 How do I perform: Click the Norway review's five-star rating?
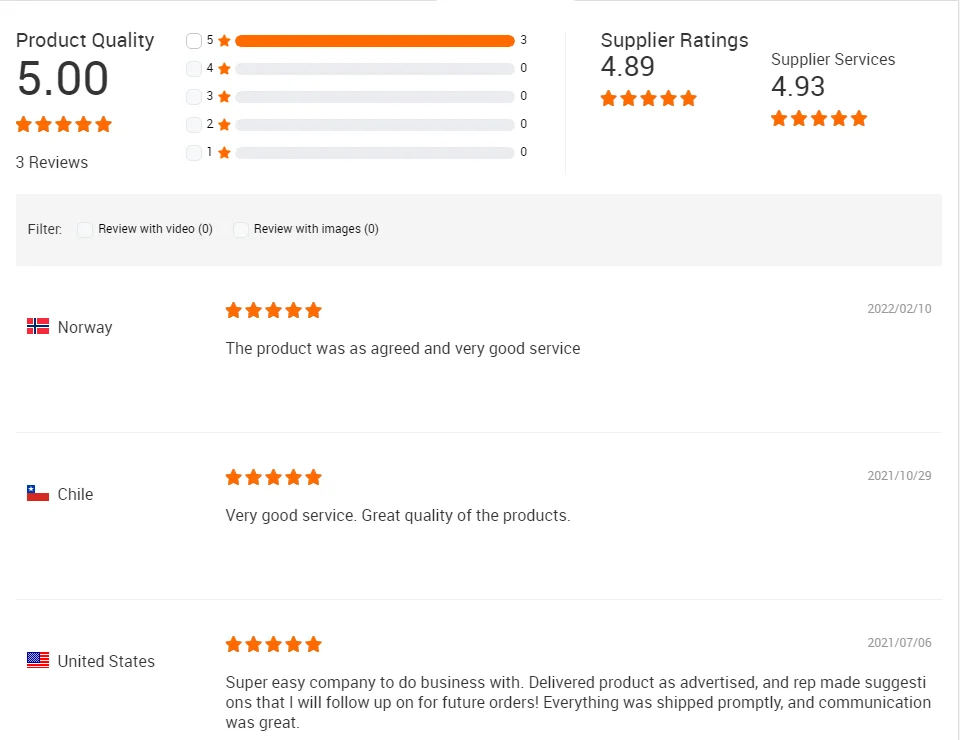point(273,310)
